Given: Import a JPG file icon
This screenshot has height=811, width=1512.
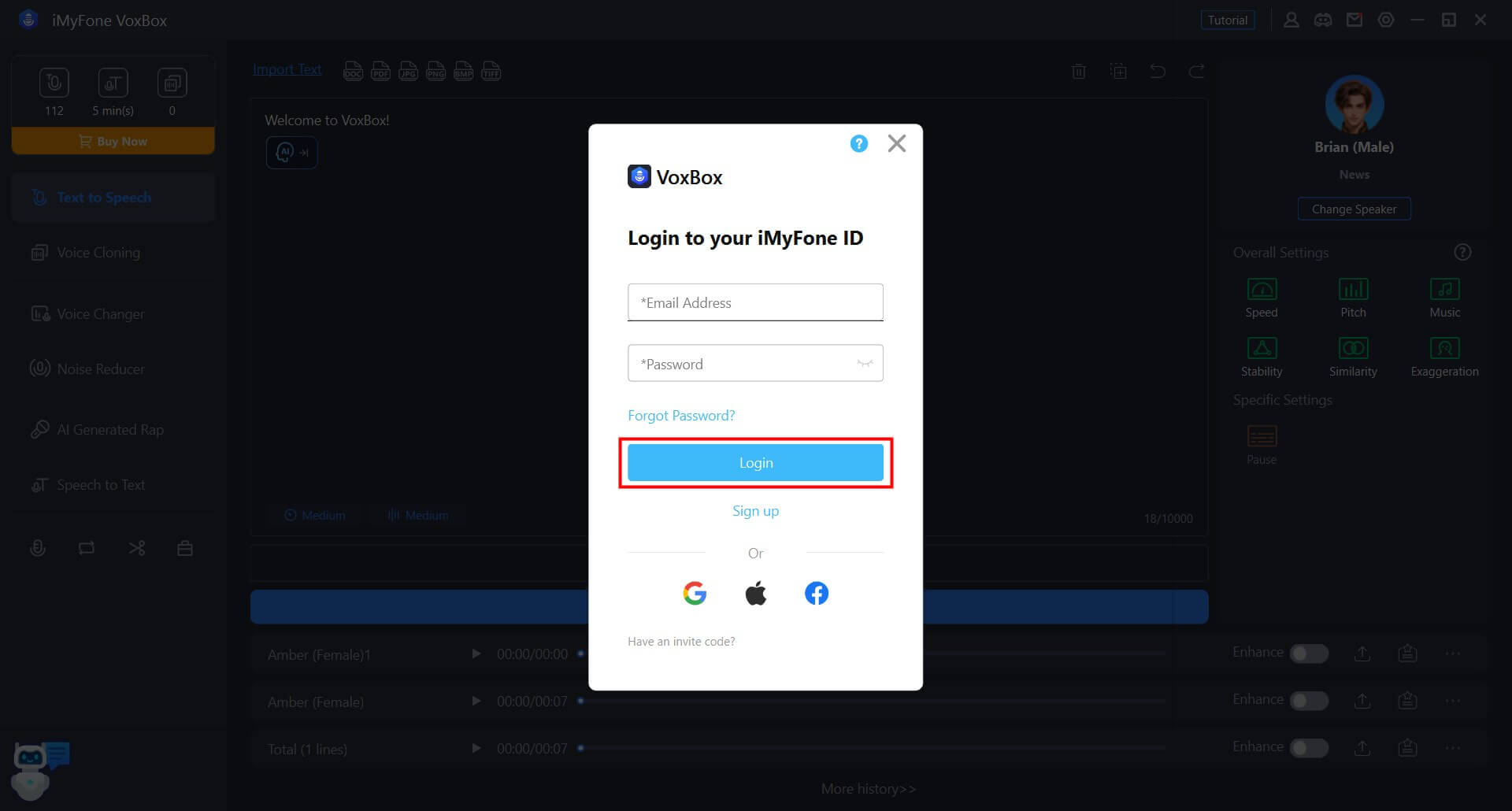Looking at the screenshot, I should pos(408,72).
